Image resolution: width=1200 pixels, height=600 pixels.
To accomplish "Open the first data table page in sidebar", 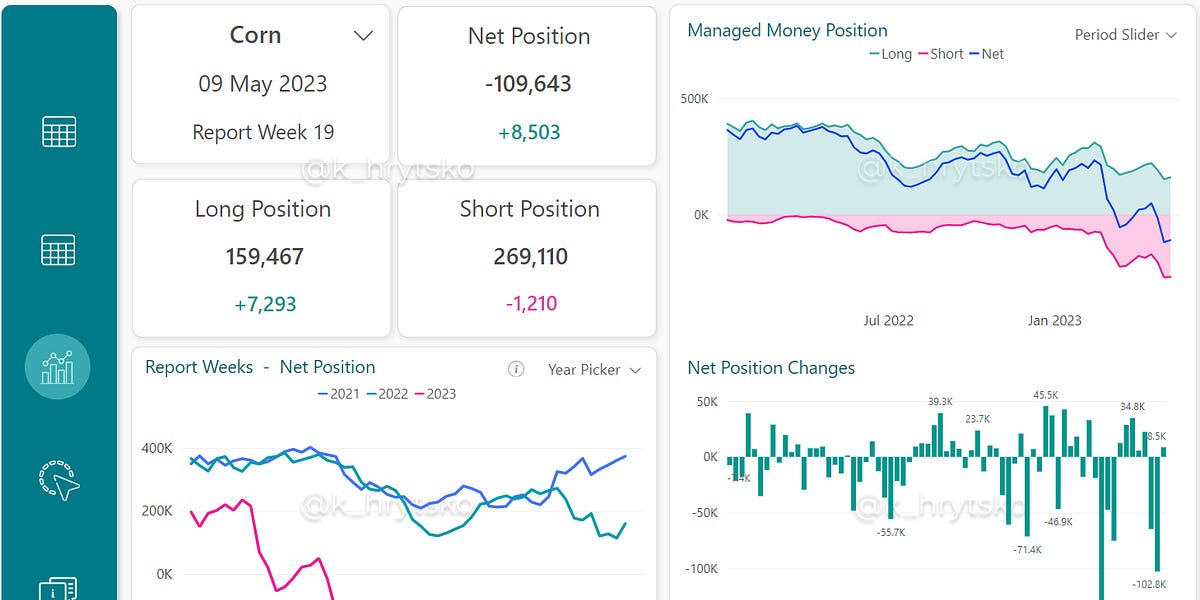I will click(58, 130).
